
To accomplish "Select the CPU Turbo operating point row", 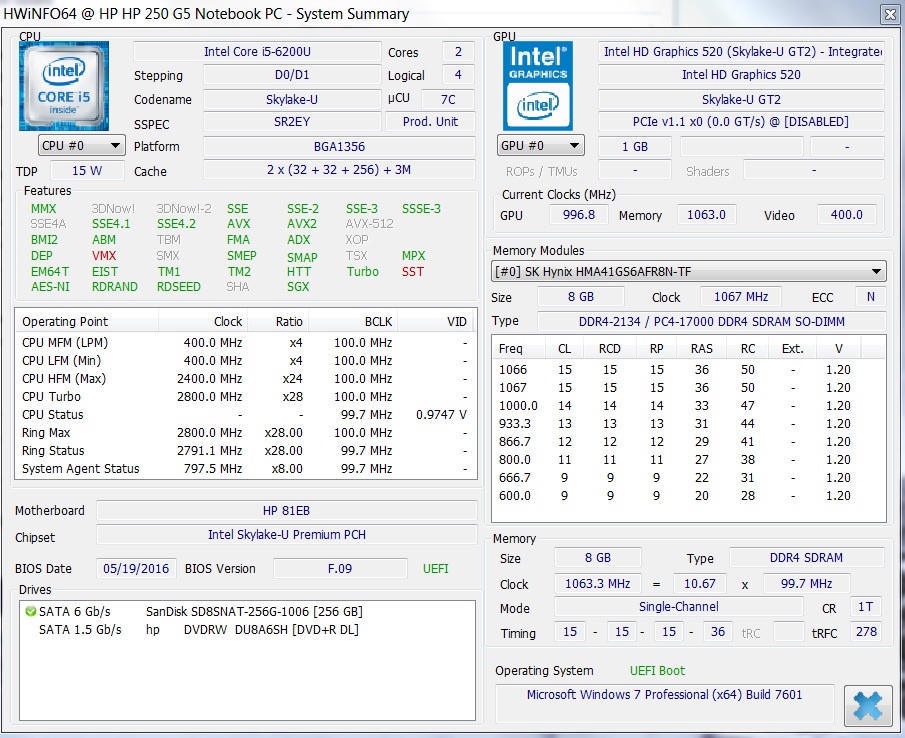I will pos(246,397).
